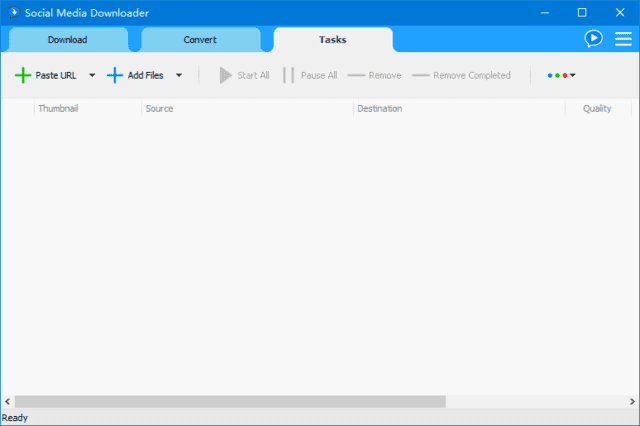Screen dimensions: 640x426
Task: Open the hamburger main menu
Action: tap(623, 38)
